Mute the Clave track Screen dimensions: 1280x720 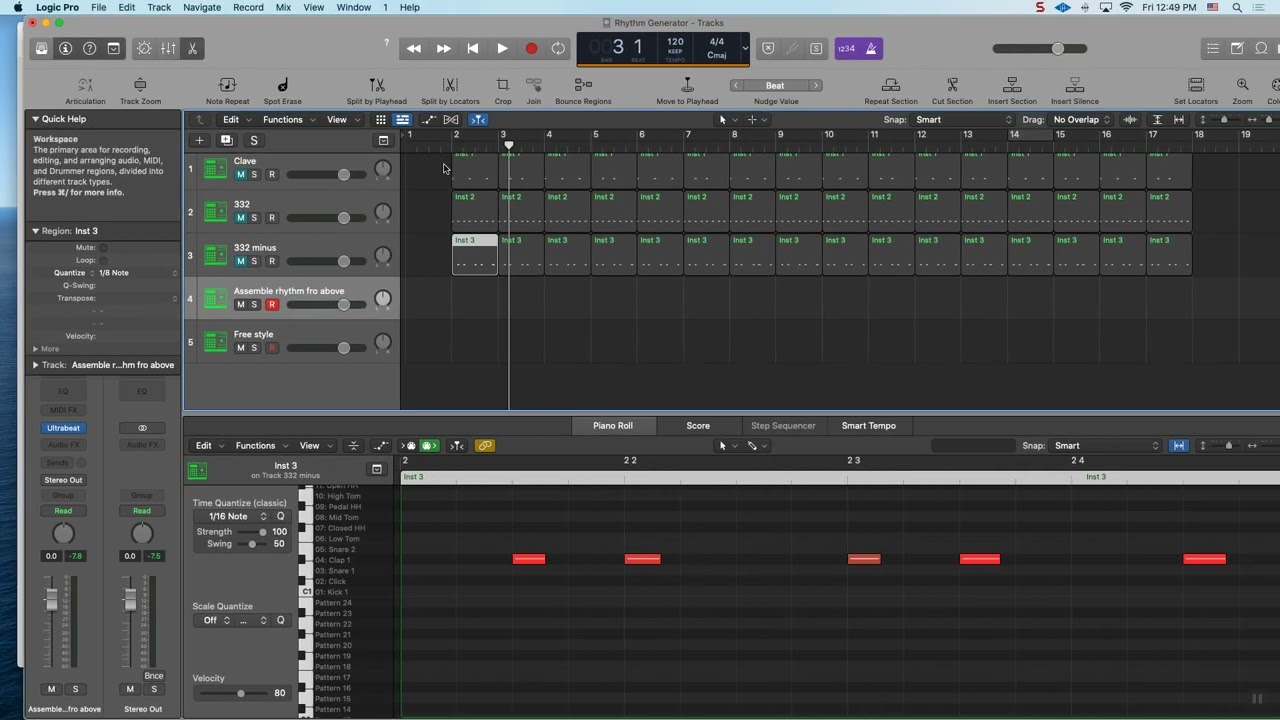[x=240, y=175]
